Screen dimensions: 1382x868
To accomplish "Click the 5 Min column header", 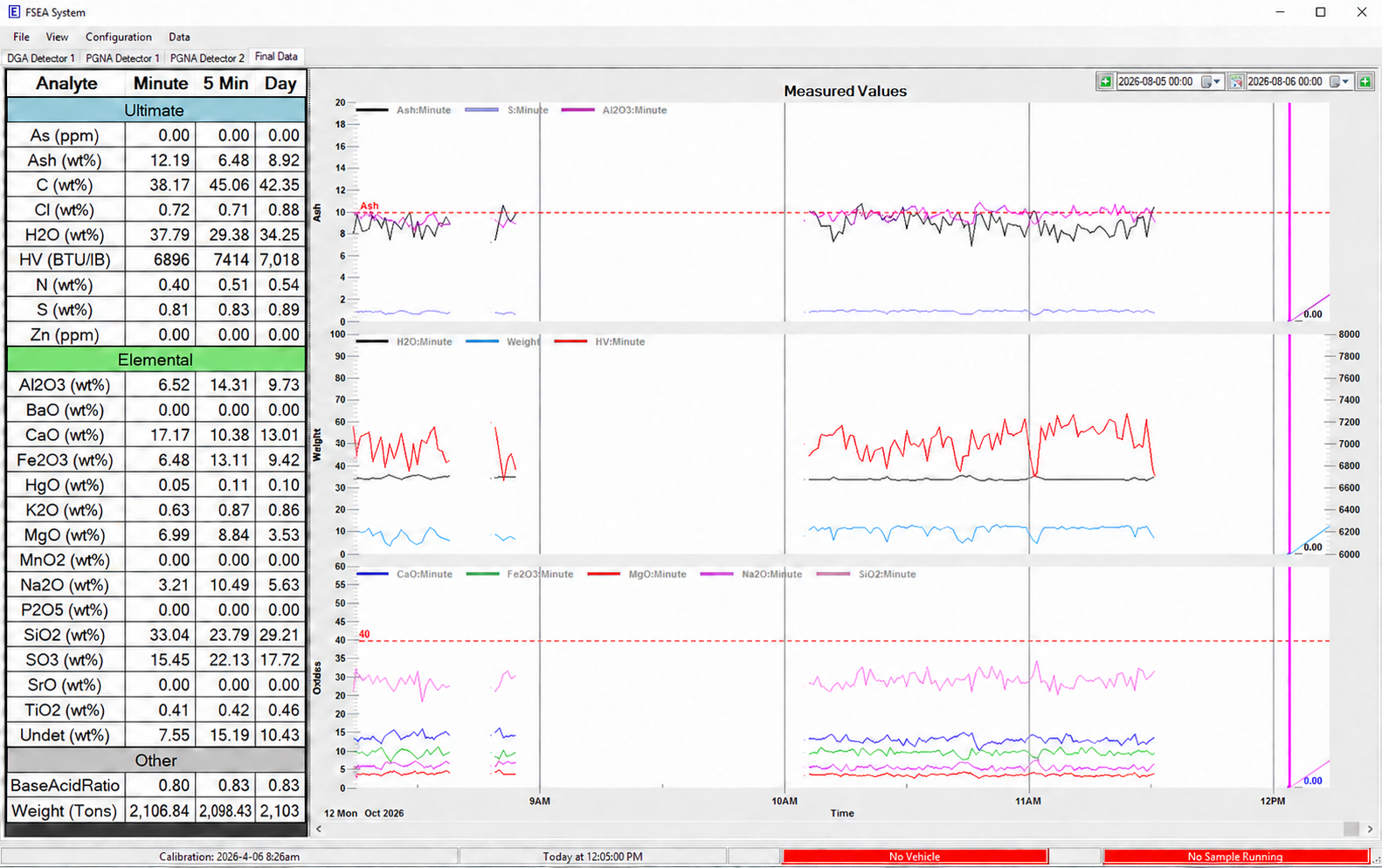I will [225, 84].
